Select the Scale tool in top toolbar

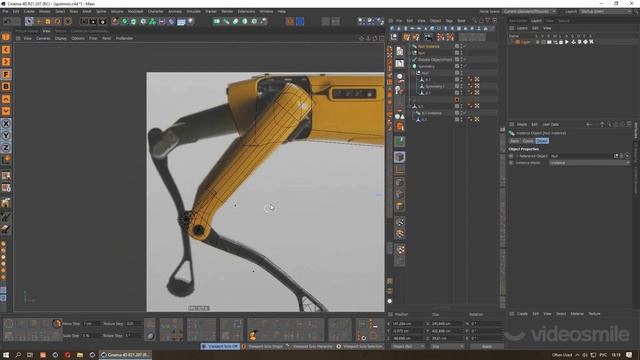pos(48,21)
